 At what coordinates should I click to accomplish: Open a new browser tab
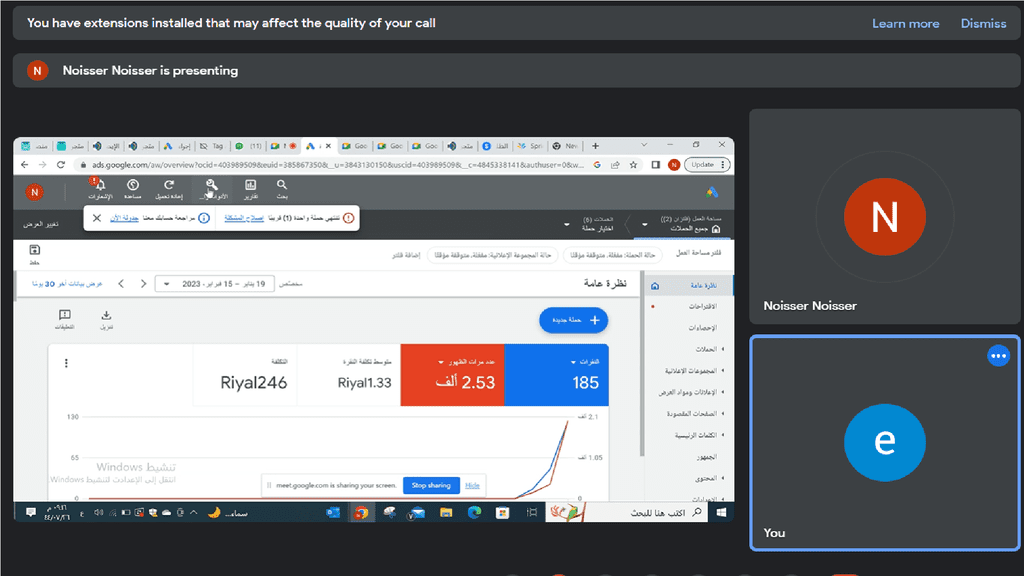click(595, 146)
